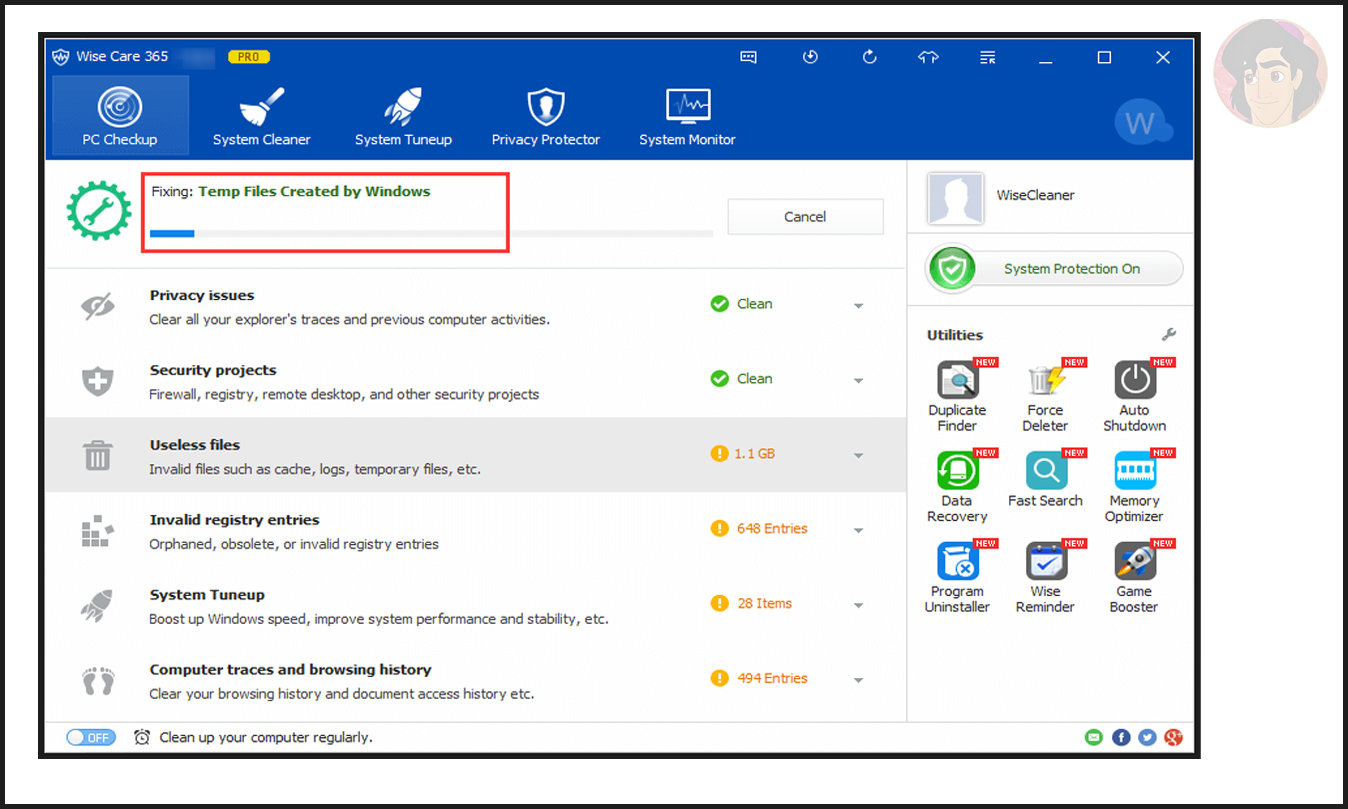This screenshot has height=809, width=1348.
Task: Click the Privacy issues heading
Action: coord(202,295)
